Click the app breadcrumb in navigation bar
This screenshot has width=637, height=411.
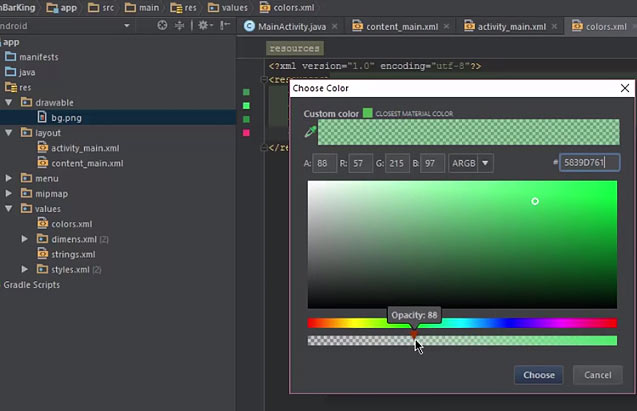tap(61, 7)
